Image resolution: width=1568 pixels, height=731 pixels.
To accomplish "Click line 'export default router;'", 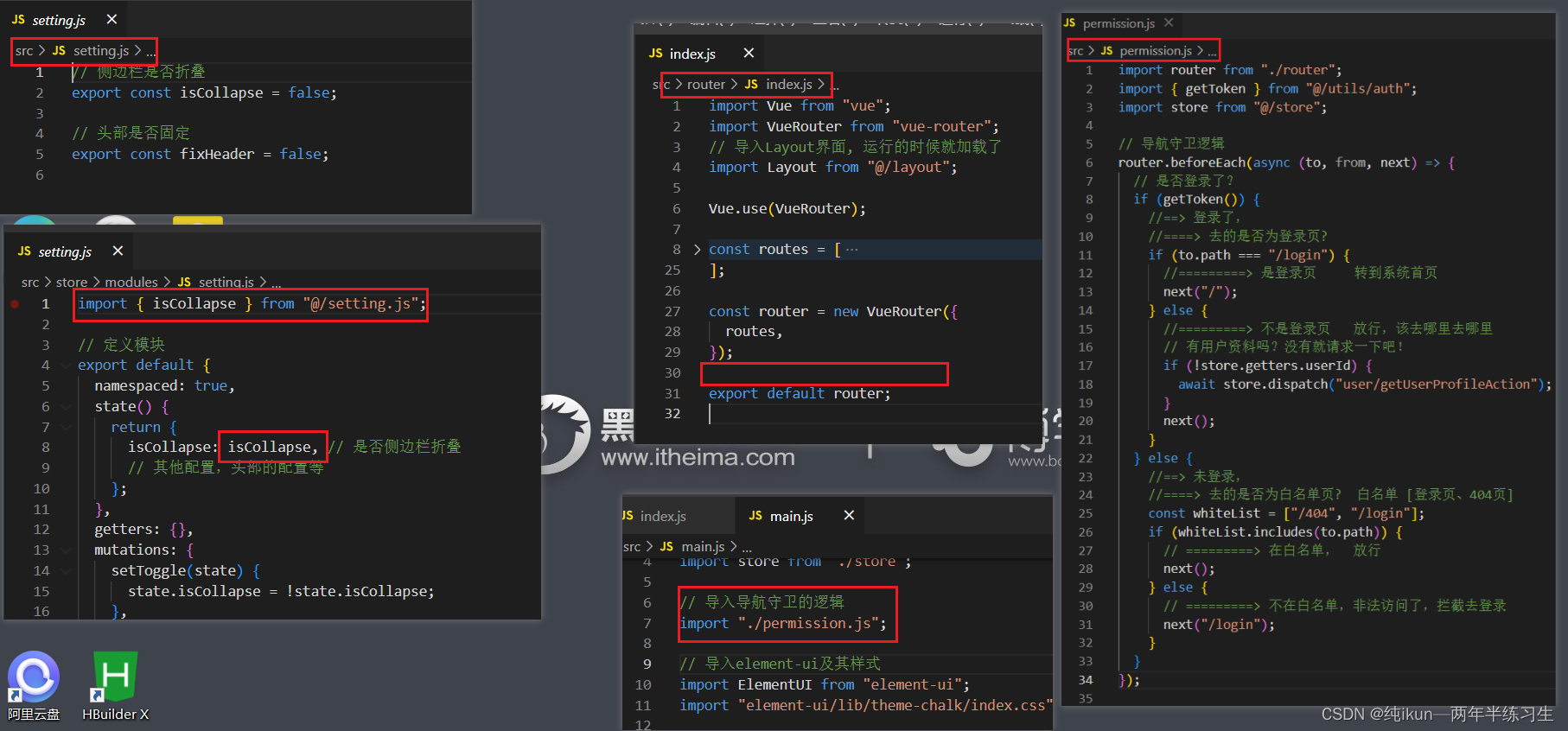I will 800,393.
